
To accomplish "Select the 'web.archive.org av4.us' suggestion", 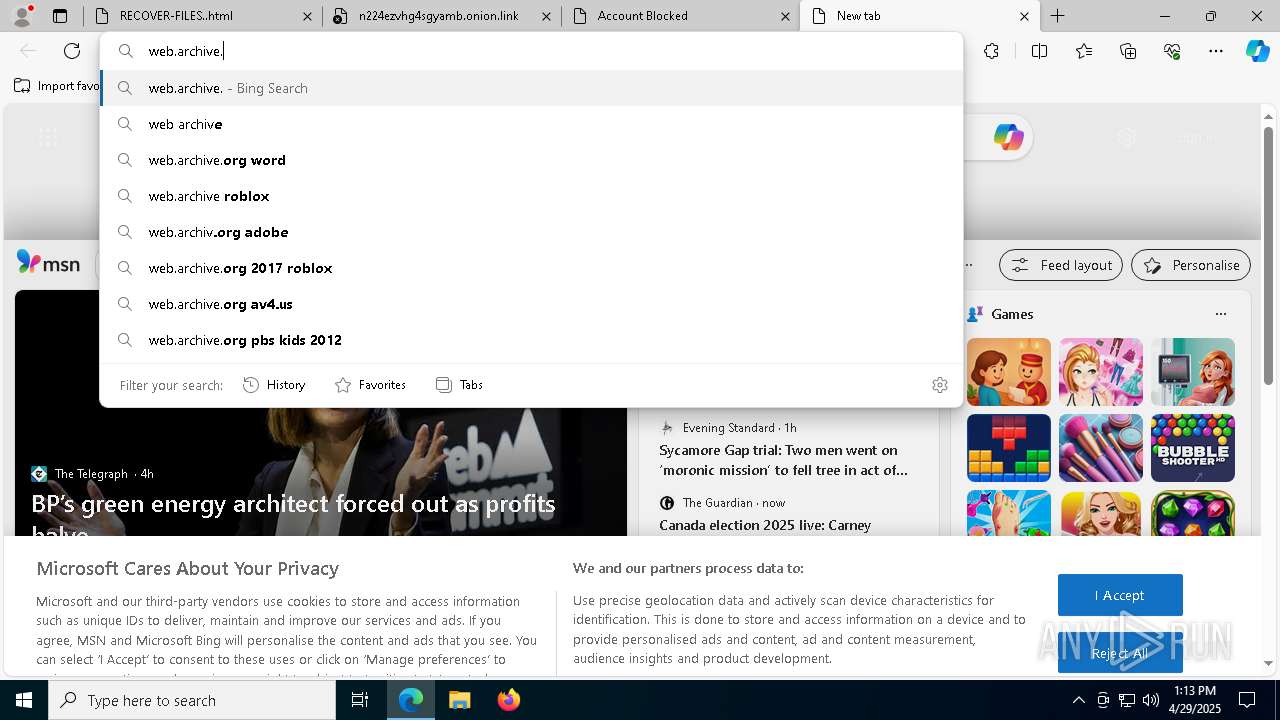I will pos(532,304).
